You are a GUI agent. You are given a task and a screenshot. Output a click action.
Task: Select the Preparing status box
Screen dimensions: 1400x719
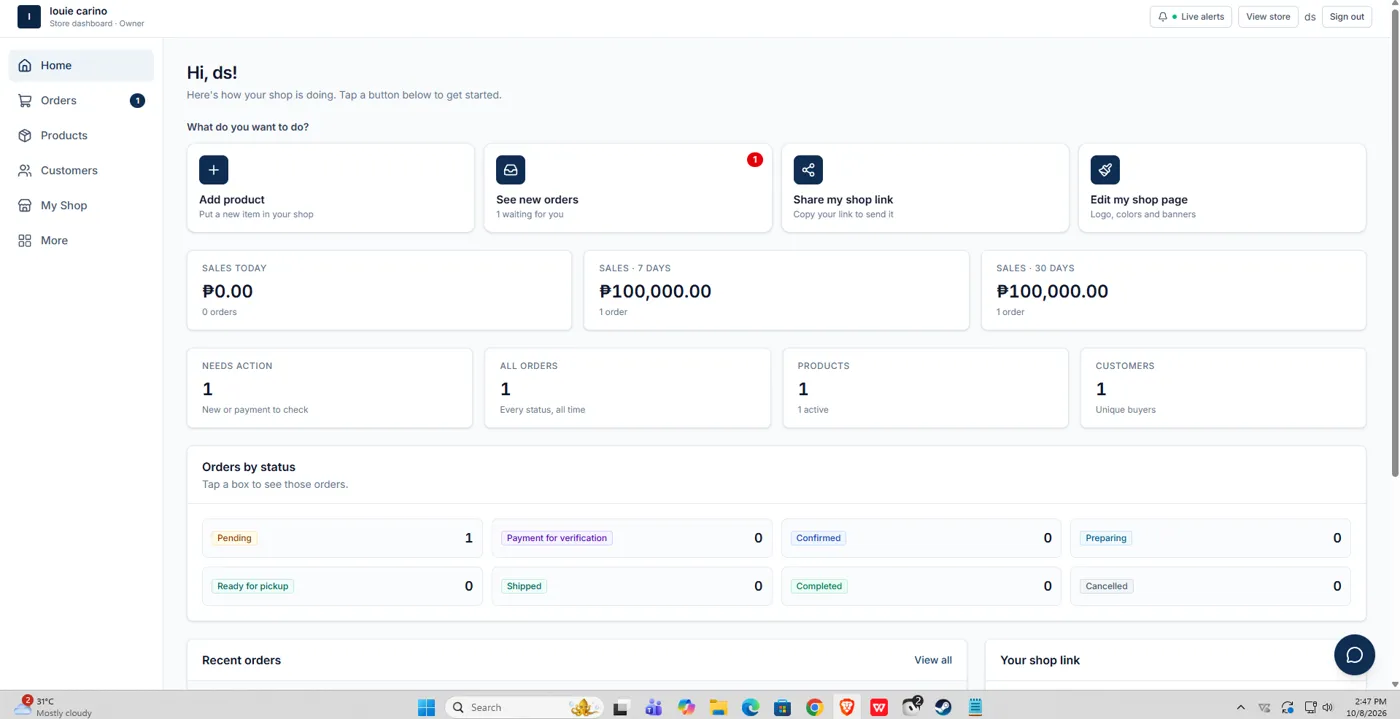pos(1210,538)
